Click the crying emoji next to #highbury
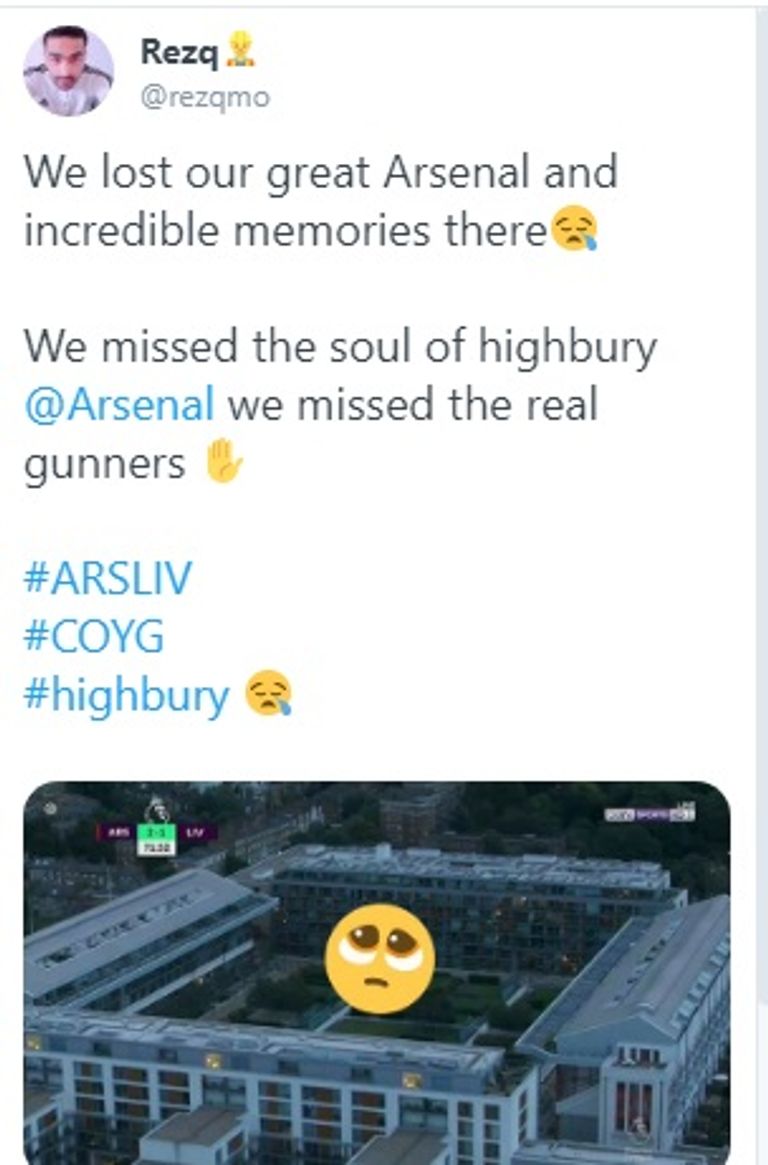The width and height of the screenshot is (768, 1165). [x=269, y=695]
